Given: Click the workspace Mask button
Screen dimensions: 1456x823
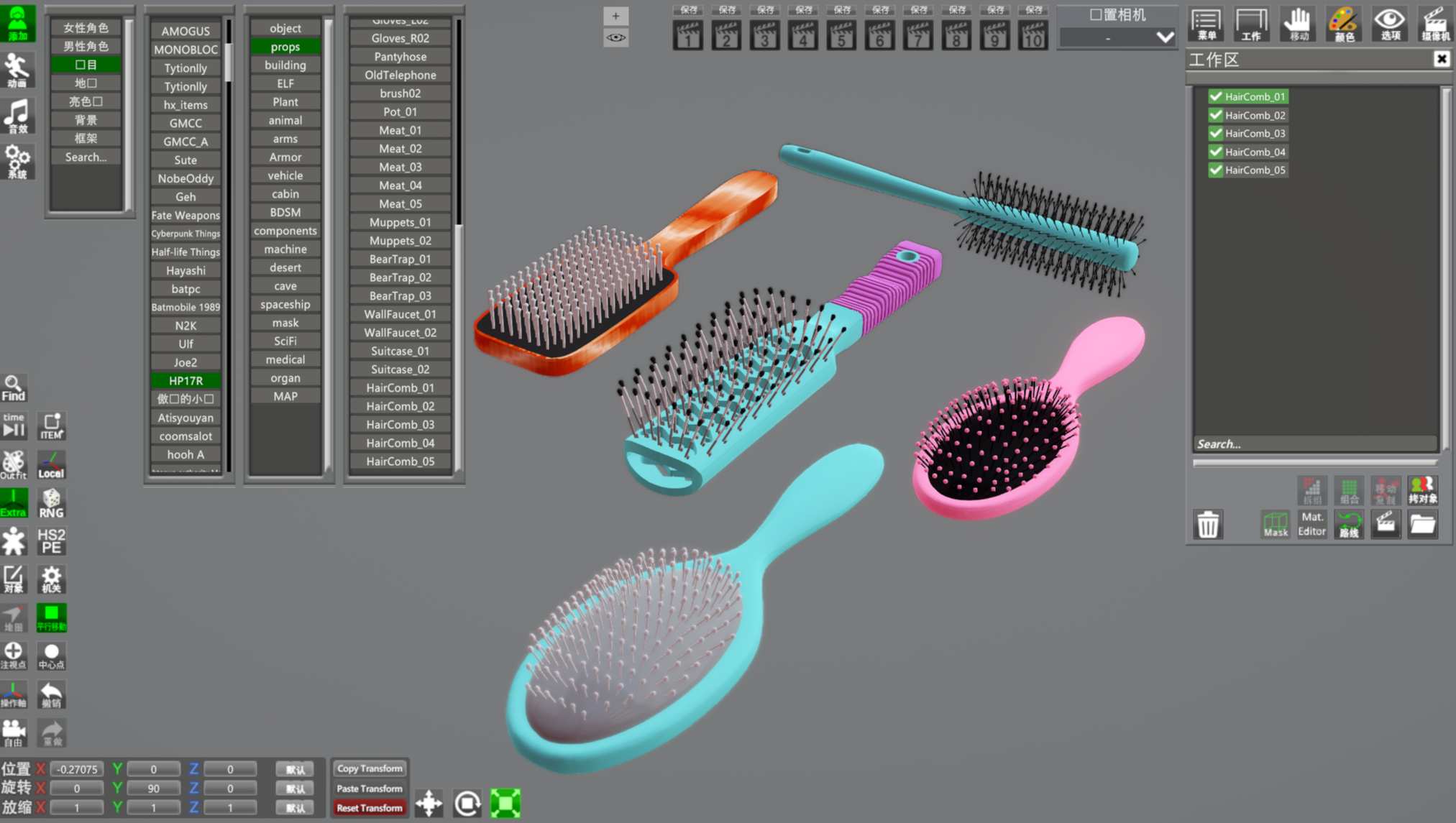Looking at the screenshot, I should click(x=1275, y=524).
